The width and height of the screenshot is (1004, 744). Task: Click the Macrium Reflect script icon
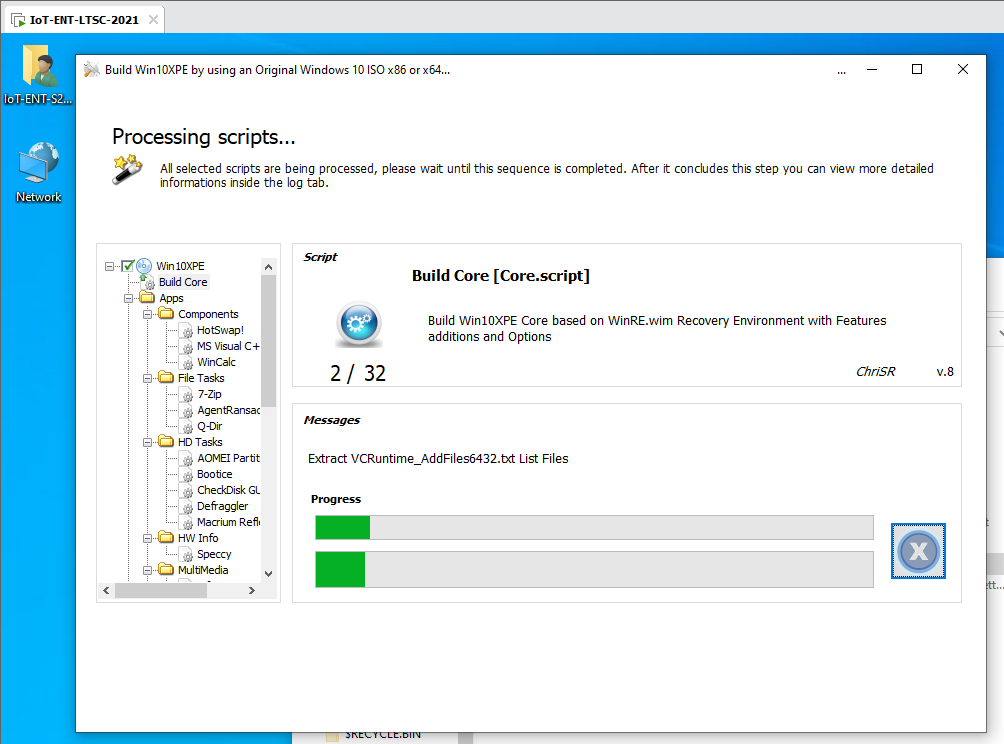pos(186,522)
